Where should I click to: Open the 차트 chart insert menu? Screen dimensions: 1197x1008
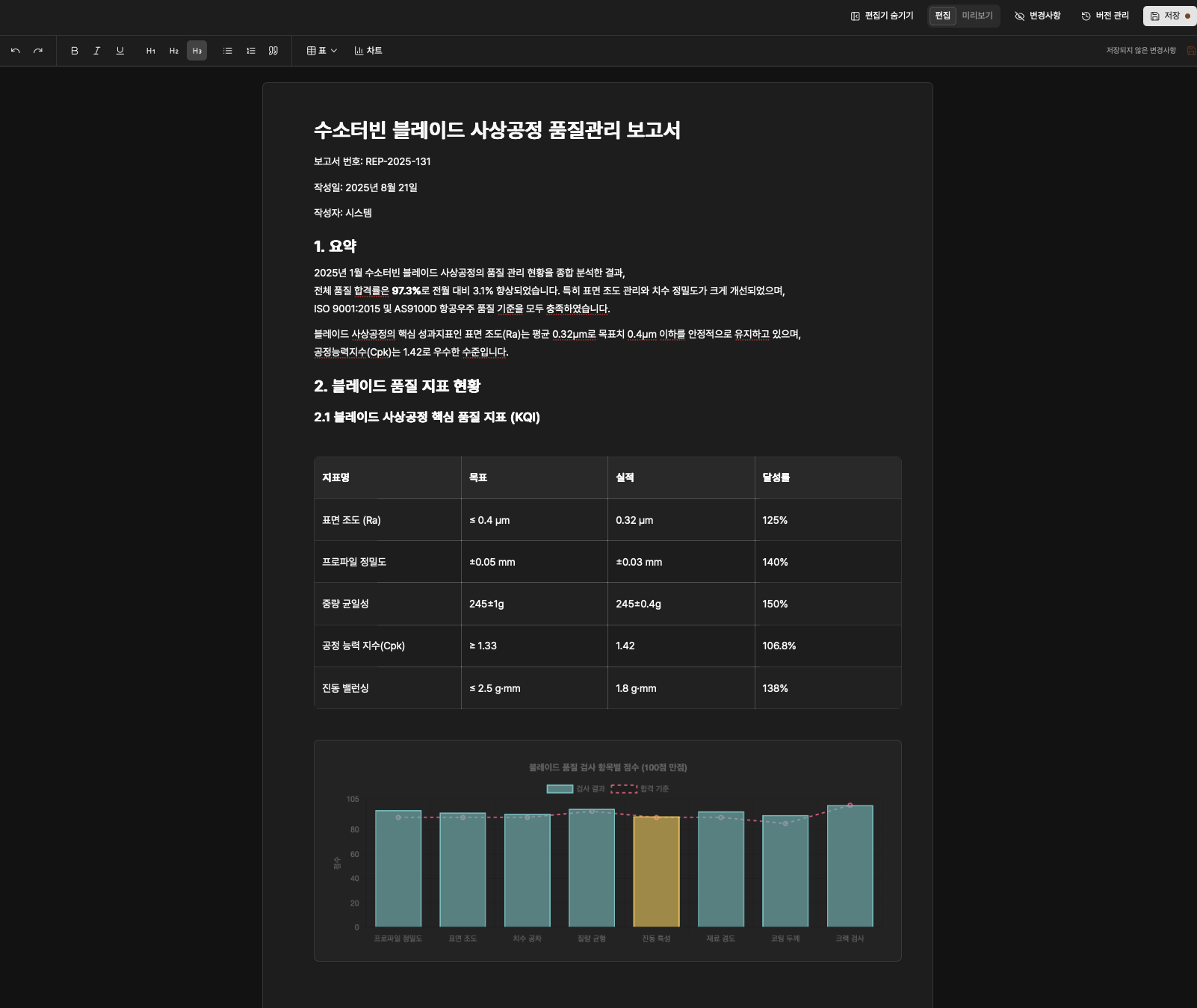click(368, 51)
